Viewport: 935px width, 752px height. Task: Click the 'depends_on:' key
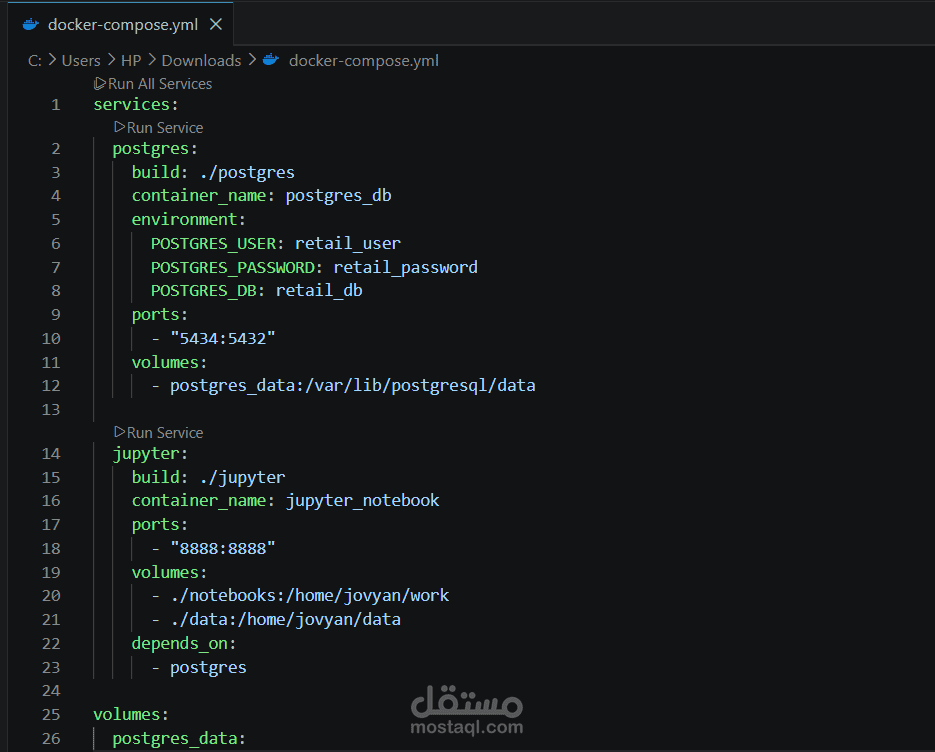click(184, 643)
